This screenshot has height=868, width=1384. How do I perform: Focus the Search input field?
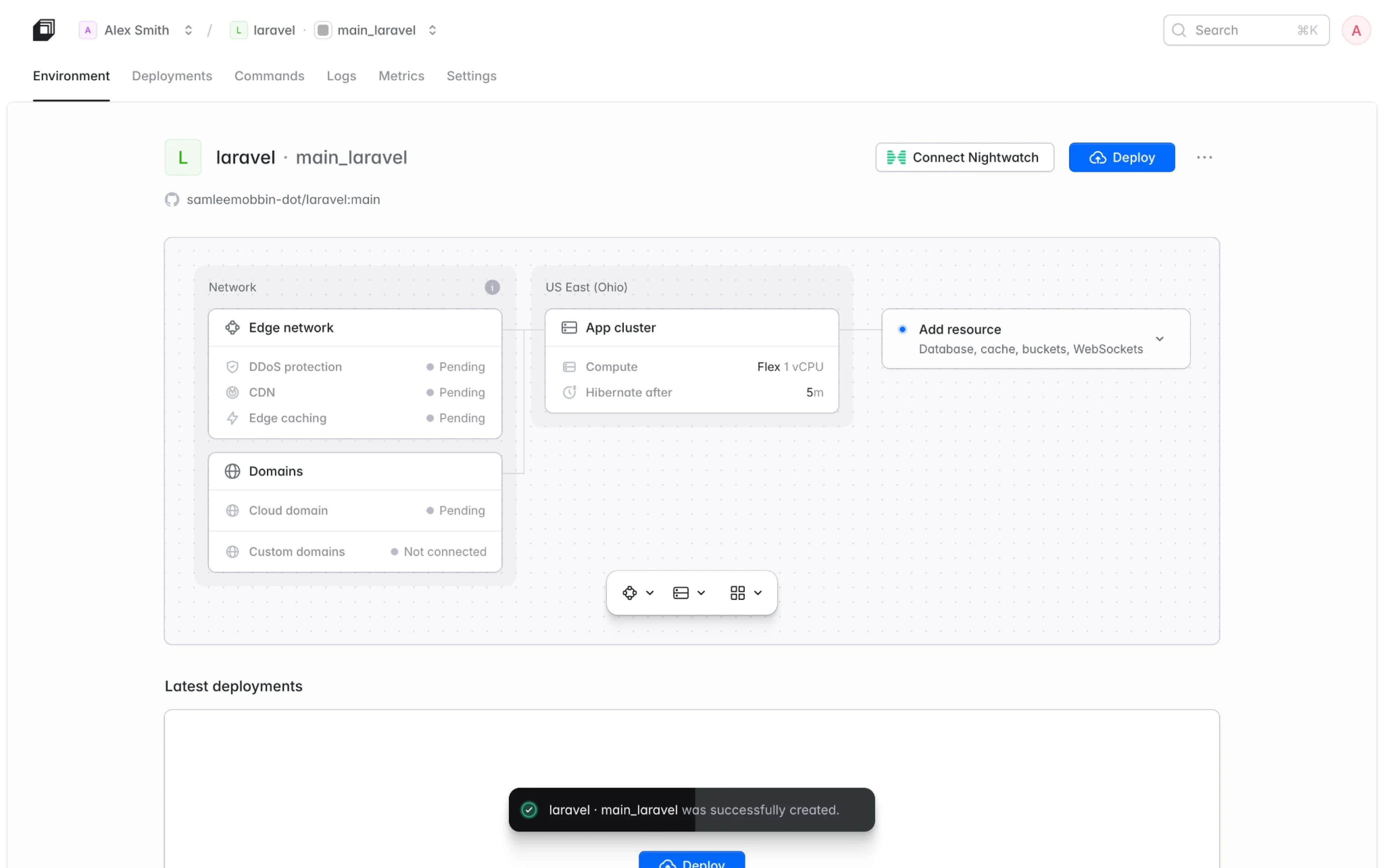[x=1246, y=30]
